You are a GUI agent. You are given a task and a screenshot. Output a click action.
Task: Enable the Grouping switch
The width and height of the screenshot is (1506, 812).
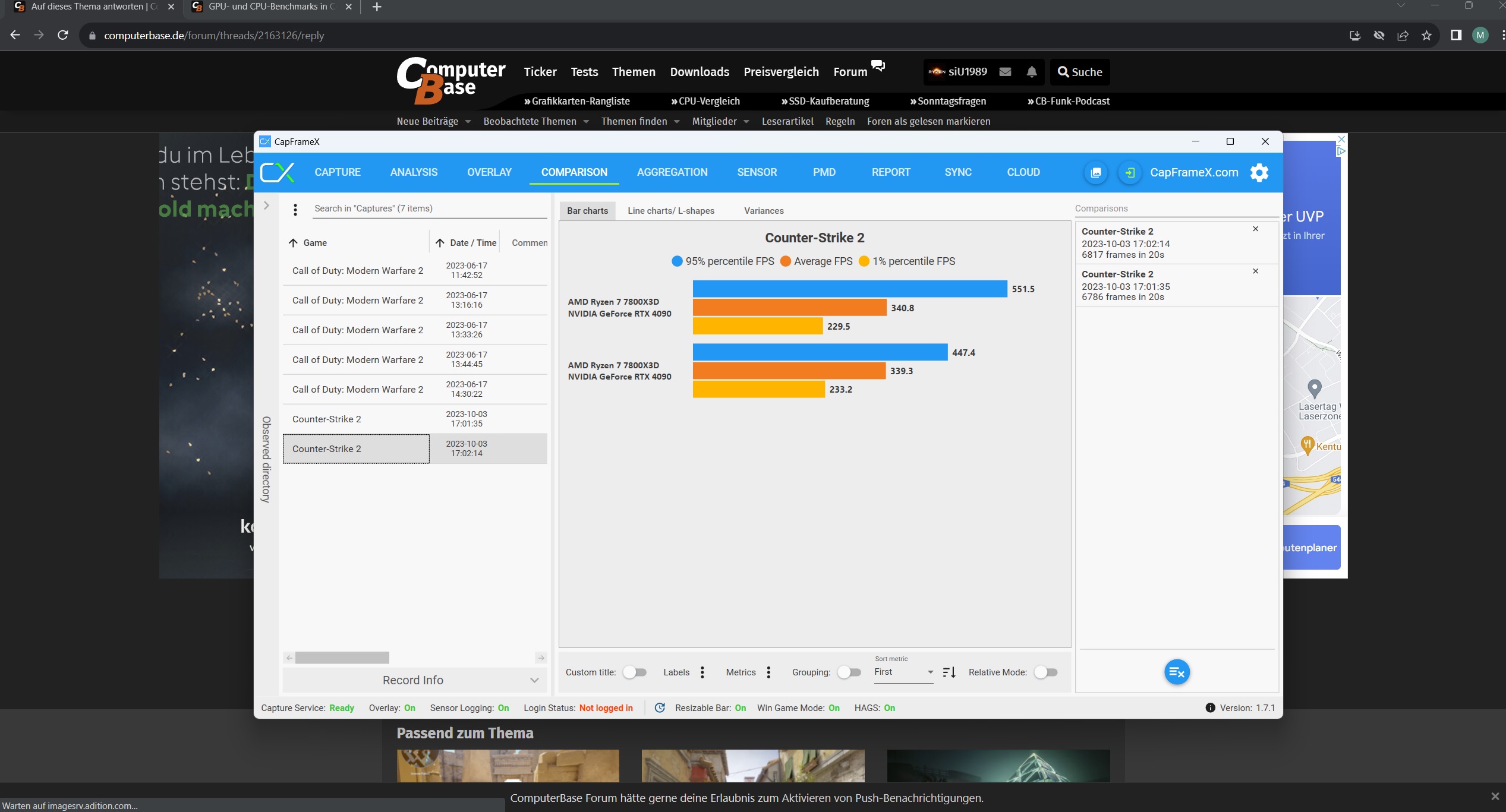[849, 672]
